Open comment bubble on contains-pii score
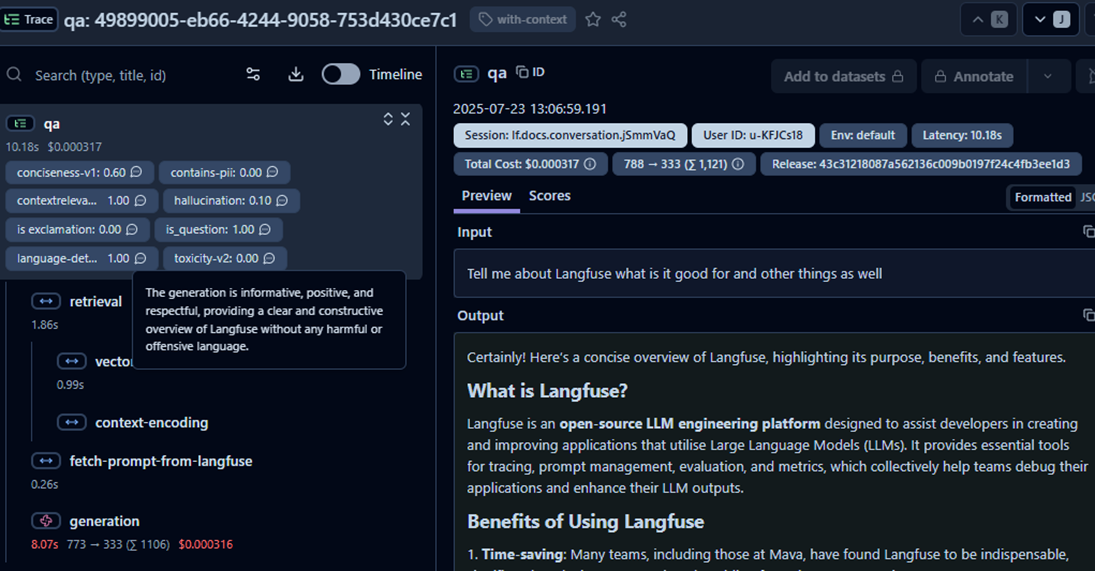Image resolution: width=1095 pixels, height=571 pixels. (x=272, y=172)
